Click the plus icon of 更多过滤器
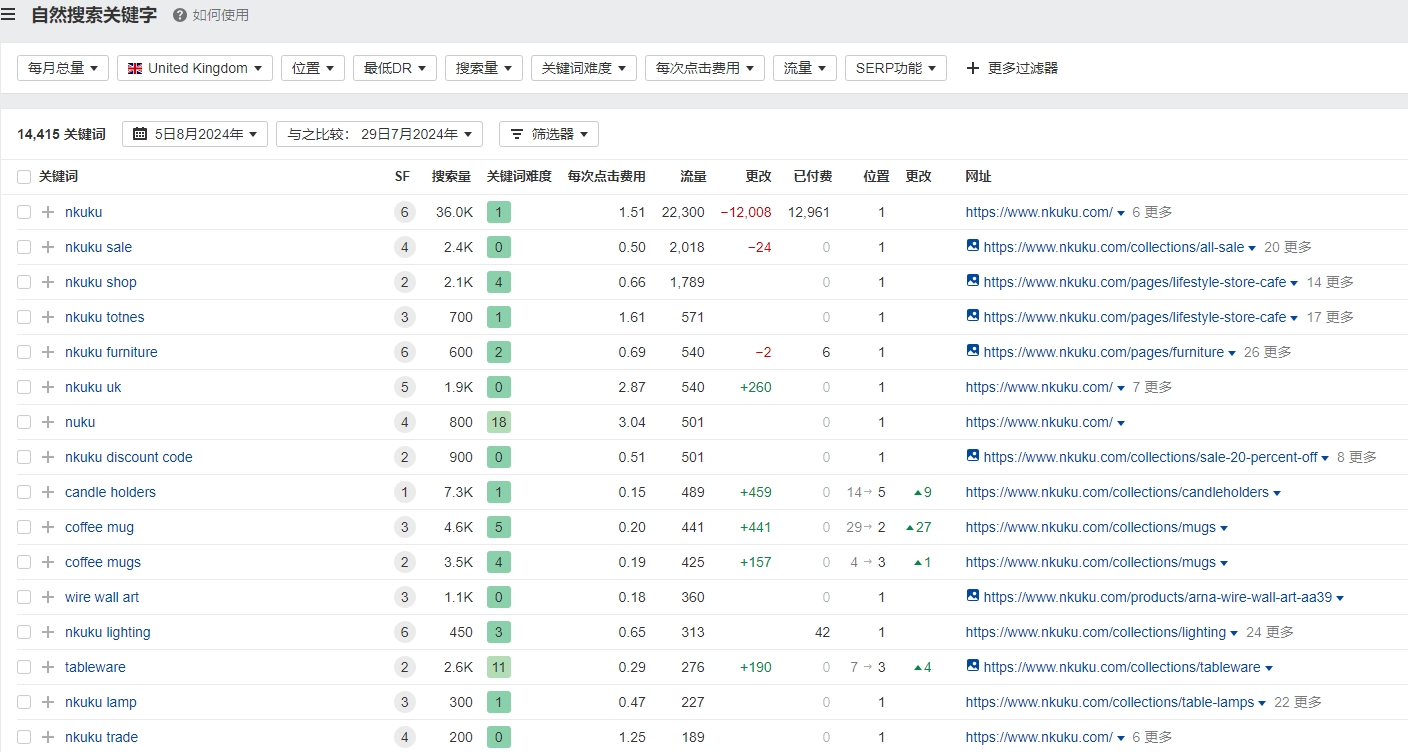This screenshot has width=1408, height=752. click(x=972, y=68)
